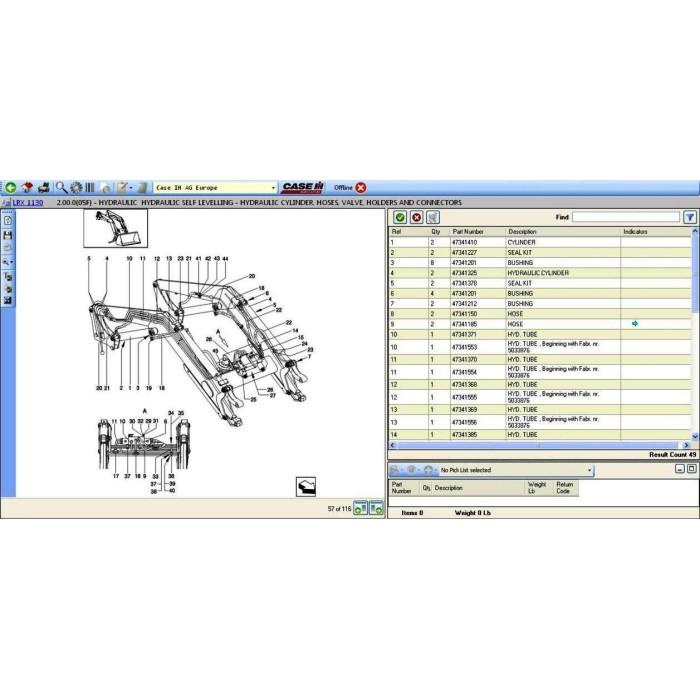Image resolution: width=700 pixels, height=700 pixels.
Task: Click the bottom grid icon in left sidebar
Action: pyautogui.click(x=8, y=300)
